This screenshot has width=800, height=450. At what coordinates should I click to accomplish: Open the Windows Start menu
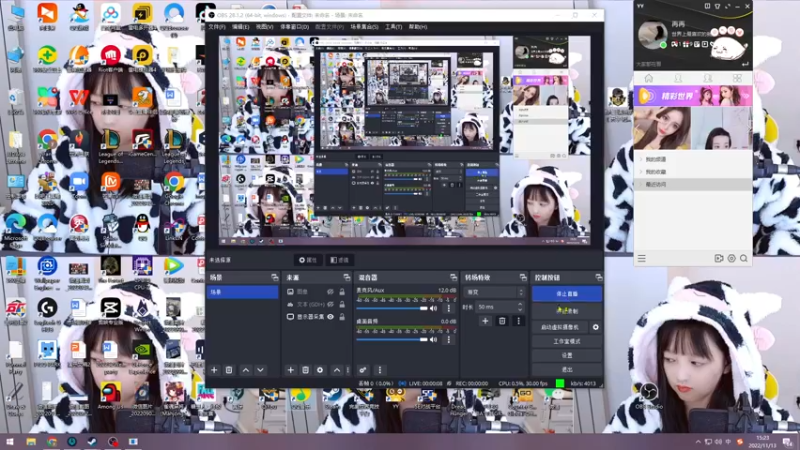tap(10, 442)
